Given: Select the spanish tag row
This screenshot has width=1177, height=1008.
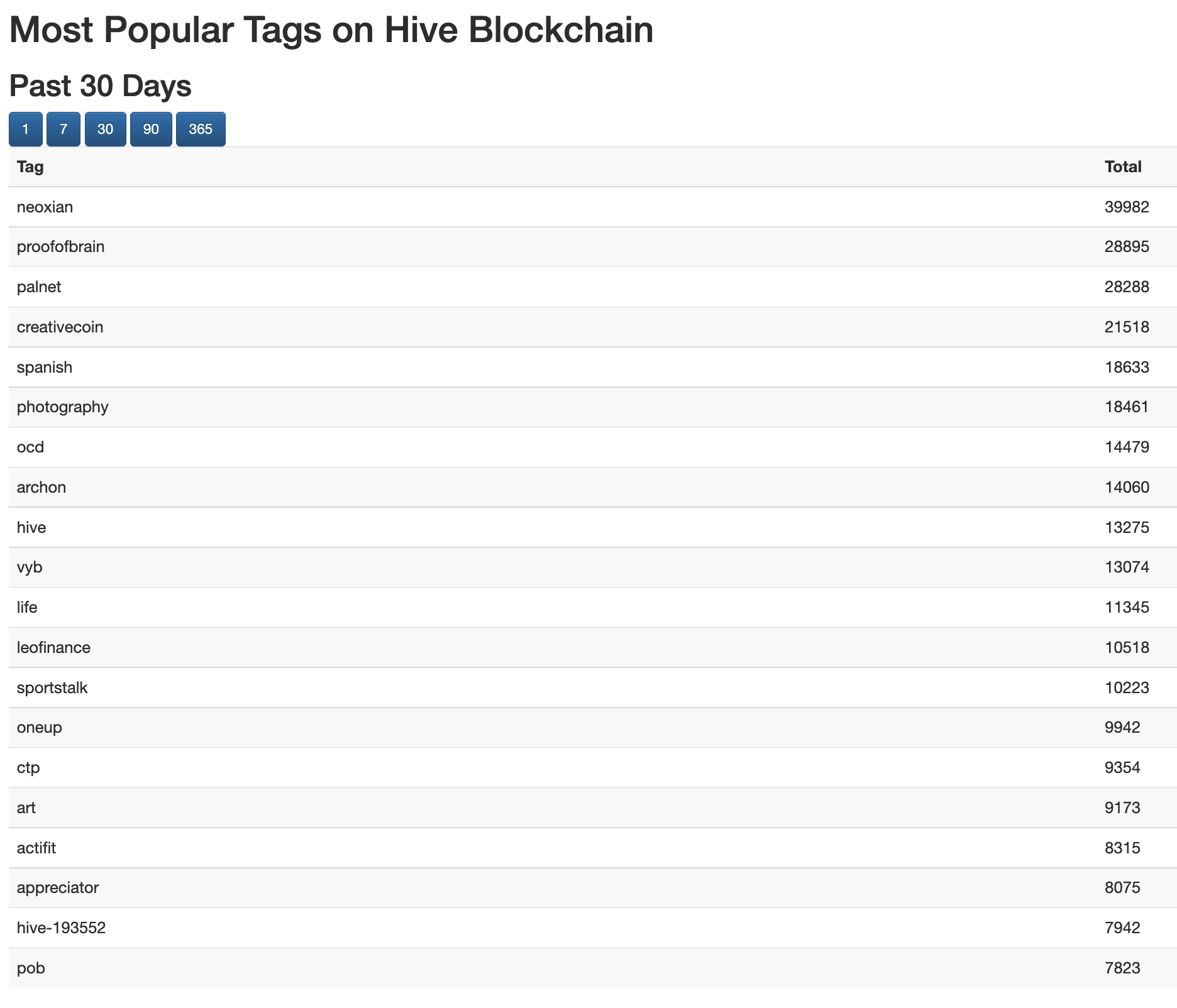Looking at the screenshot, I should point(593,368).
